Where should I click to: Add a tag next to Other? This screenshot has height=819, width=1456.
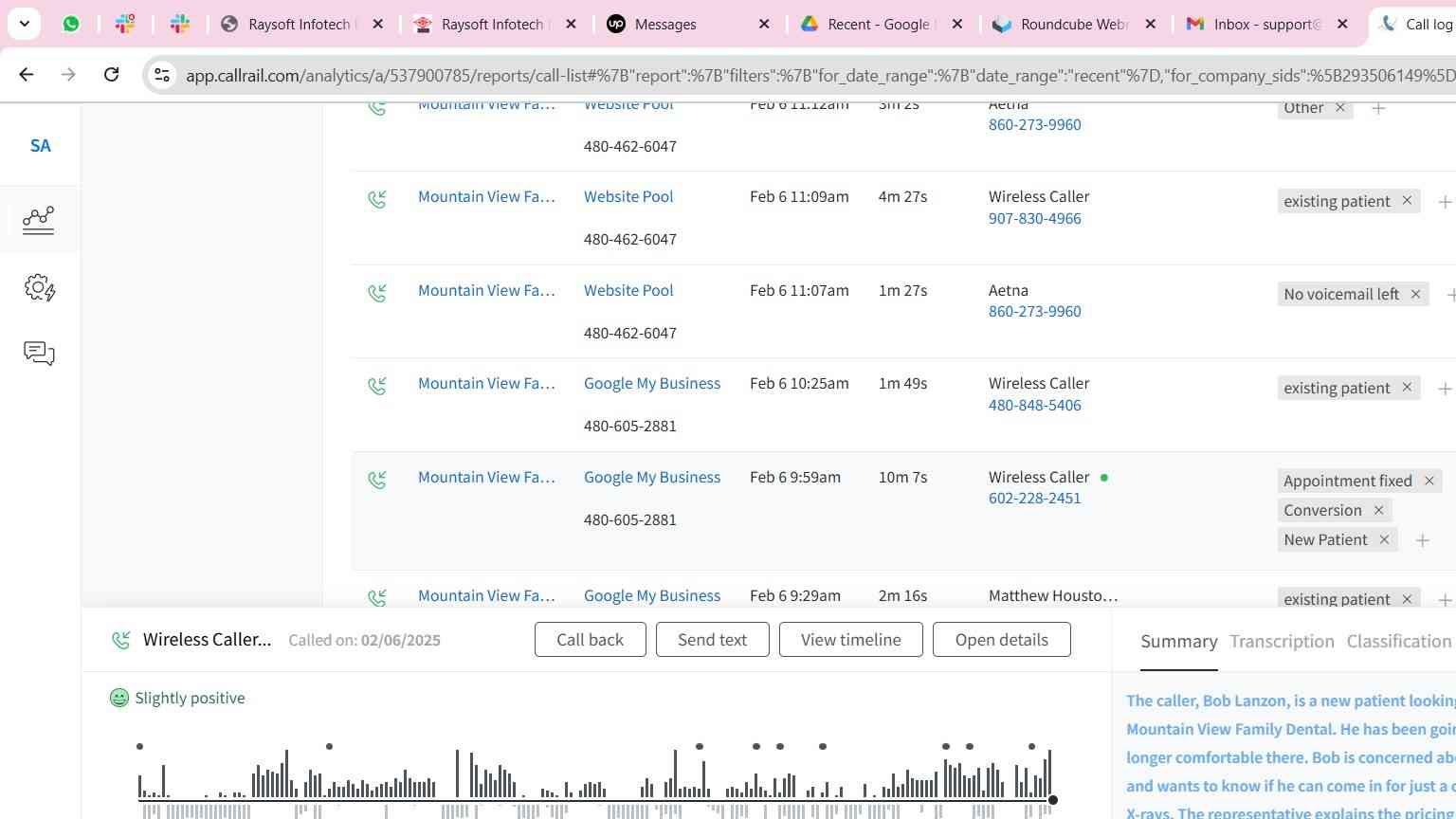click(1379, 108)
